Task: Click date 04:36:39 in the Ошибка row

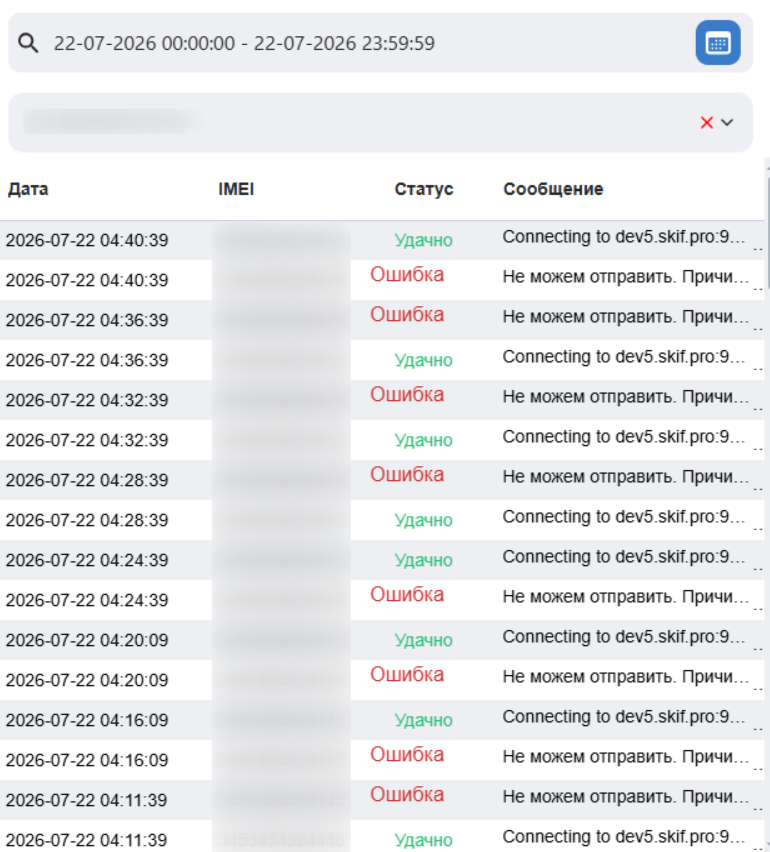Action: (x=87, y=320)
